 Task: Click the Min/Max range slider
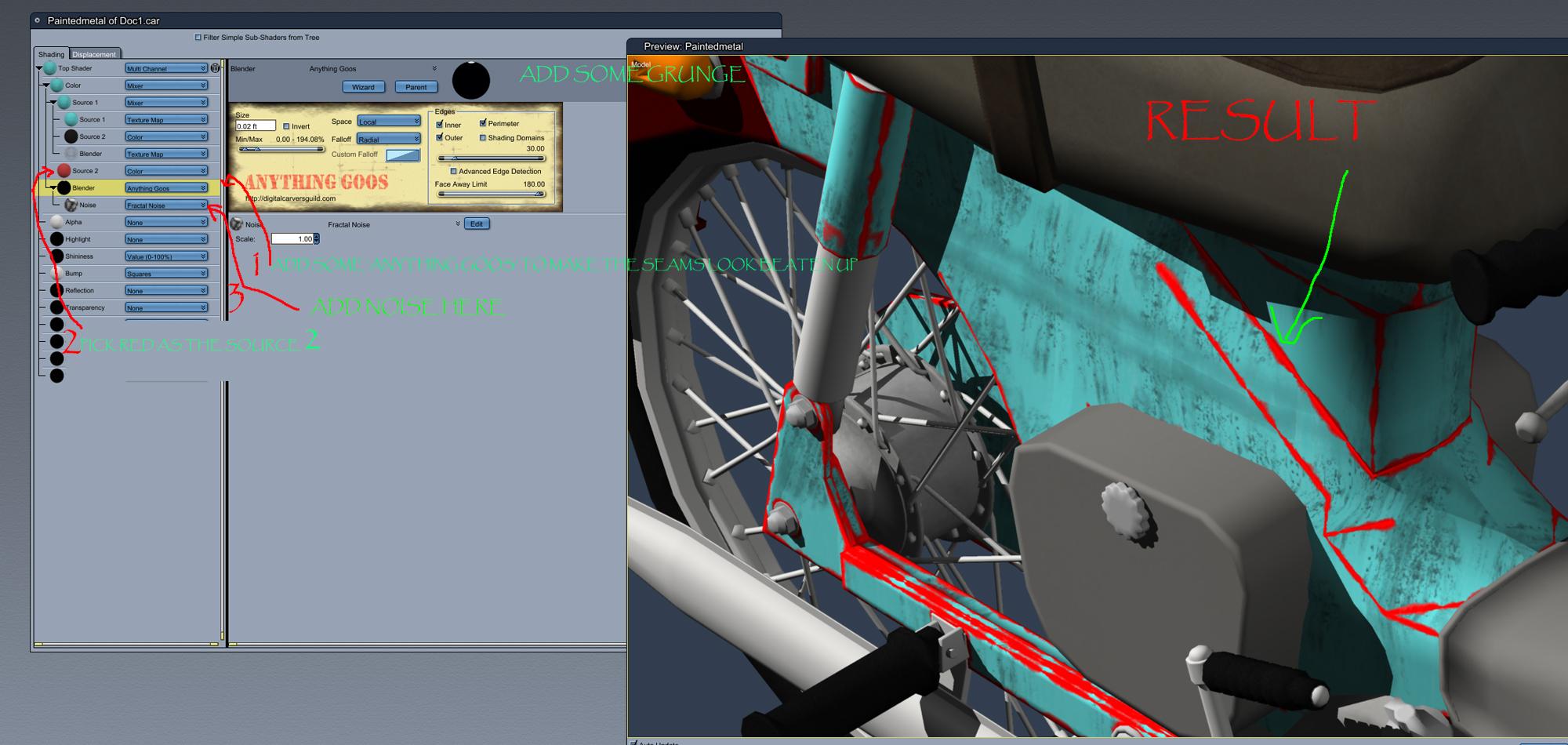[x=281, y=149]
